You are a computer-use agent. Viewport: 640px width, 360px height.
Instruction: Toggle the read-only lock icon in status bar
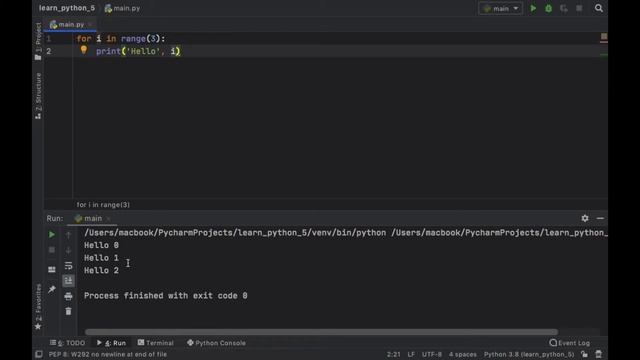[584, 354]
